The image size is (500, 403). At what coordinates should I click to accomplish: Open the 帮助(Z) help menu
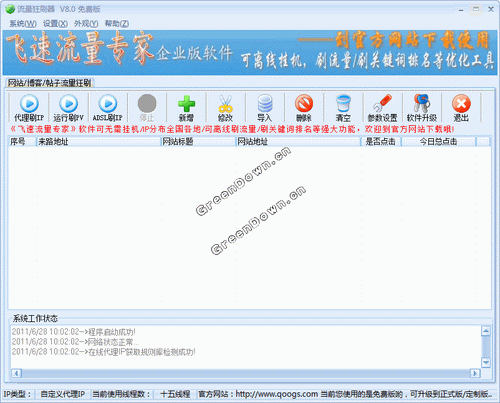(x=117, y=24)
